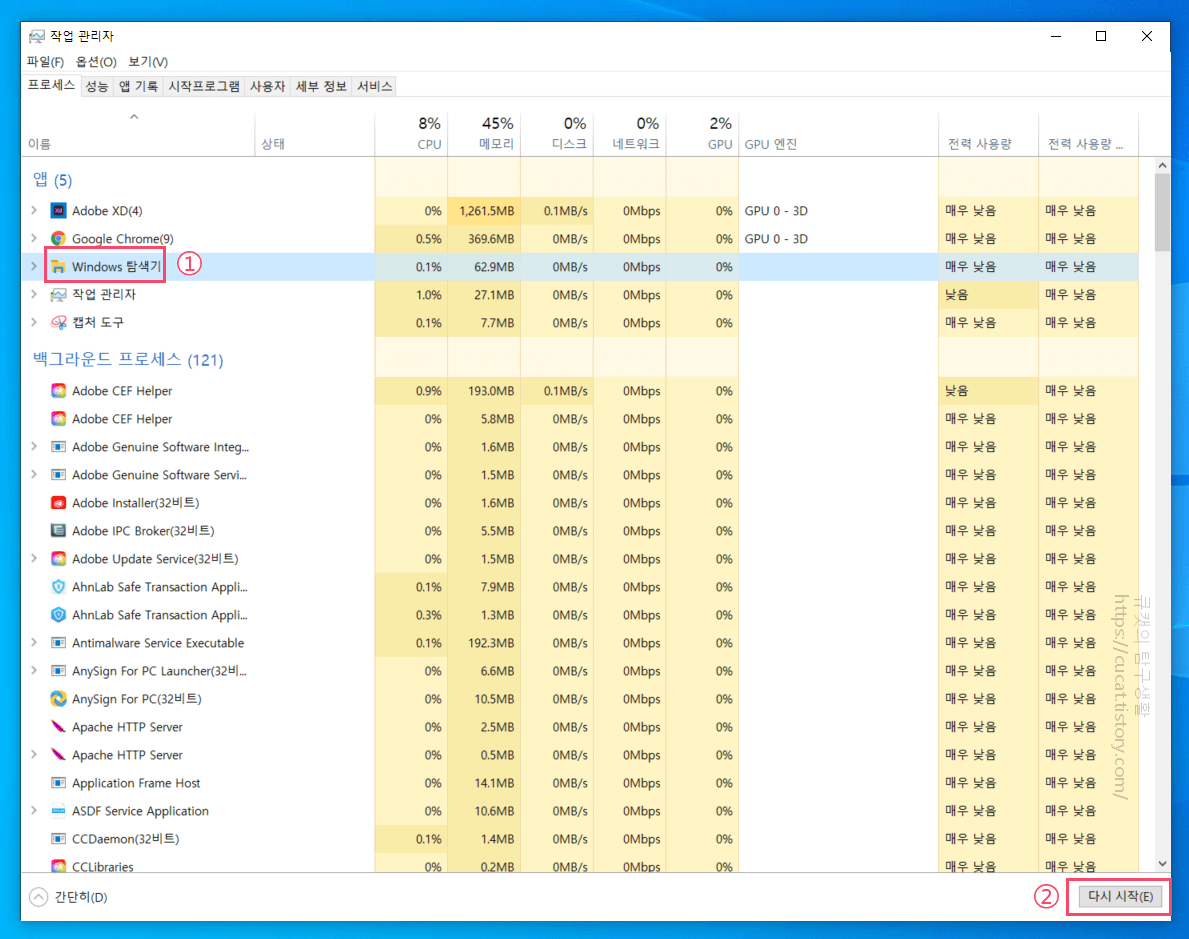Viewport: 1189px width, 939px height.
Task: Click the Adobe XD app icon
Action: 58,211
